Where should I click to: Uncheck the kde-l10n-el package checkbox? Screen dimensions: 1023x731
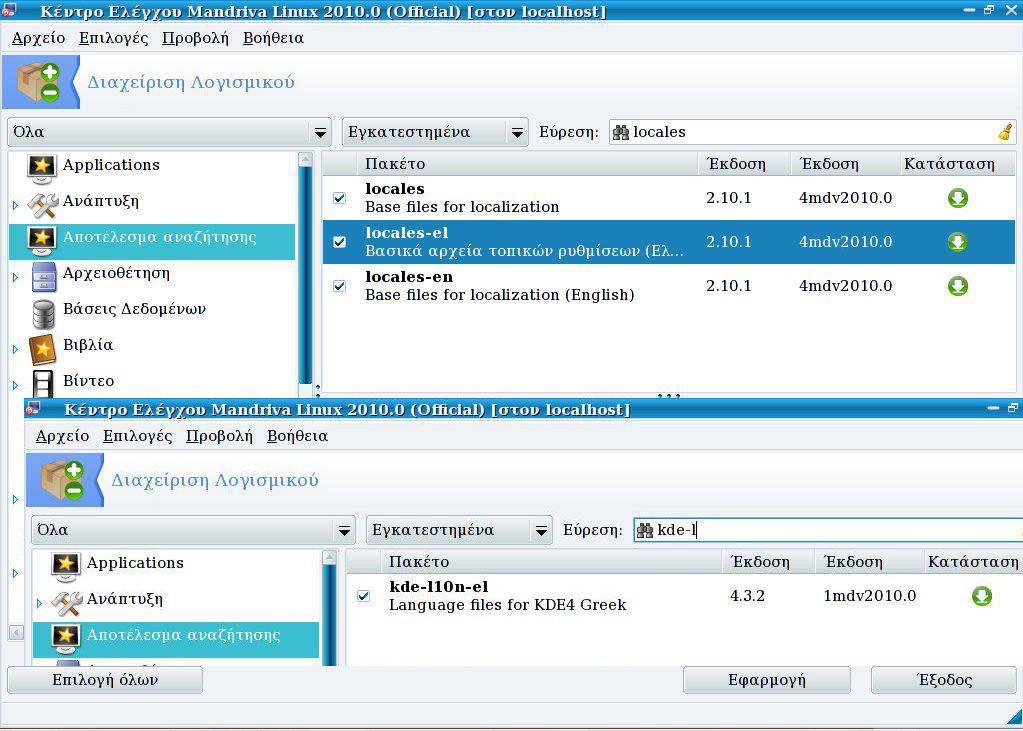(x=363, y=596)
